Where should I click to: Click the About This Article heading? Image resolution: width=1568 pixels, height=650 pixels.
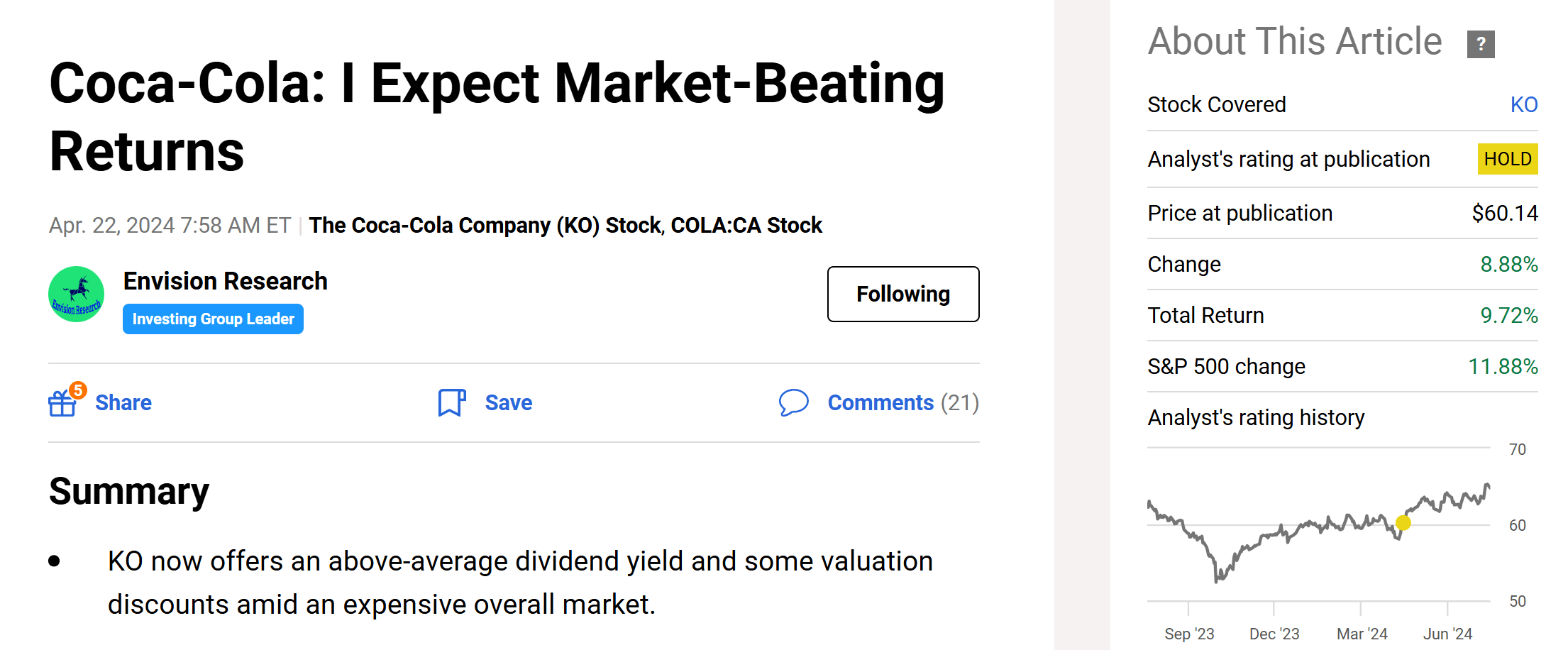(1295, 41)
